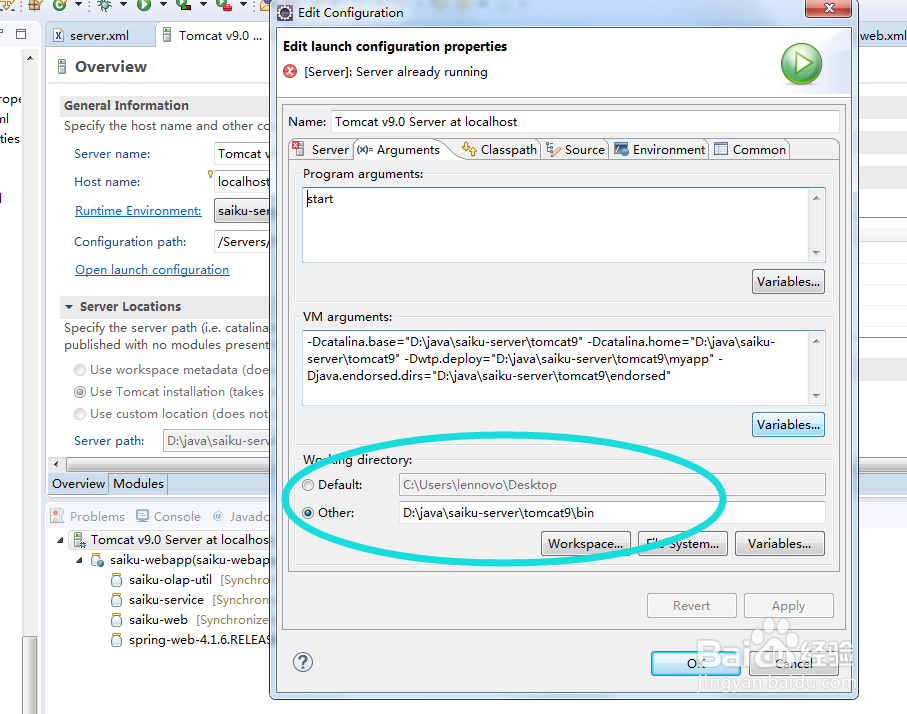The width and height of the screenshot is (907, 714).
Task: Switch to Overview bottom tab
Action: pos(78,484)
